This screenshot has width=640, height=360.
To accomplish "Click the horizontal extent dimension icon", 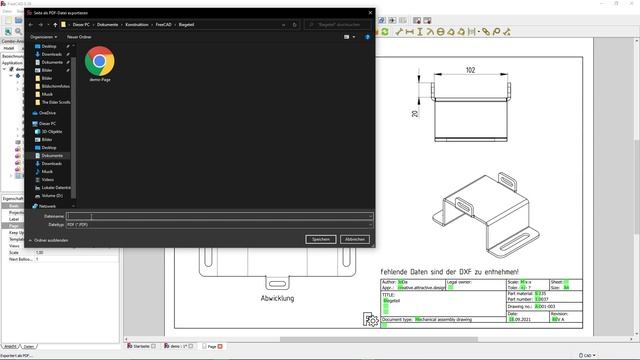I will click(473, 32).
